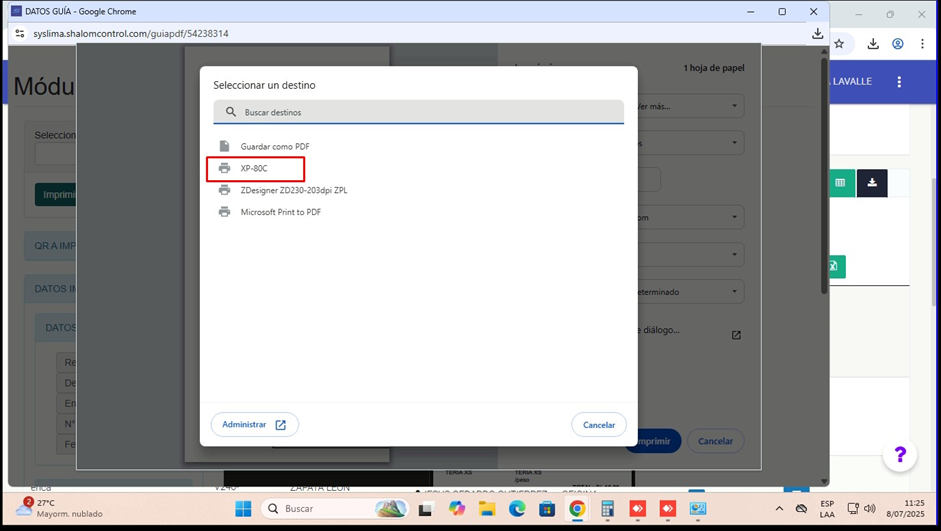The width and height of the screenshot is (941, 531).
Task: Open the vertical three-dot menu by LAVALLE
Action: (x=899, y=82)
